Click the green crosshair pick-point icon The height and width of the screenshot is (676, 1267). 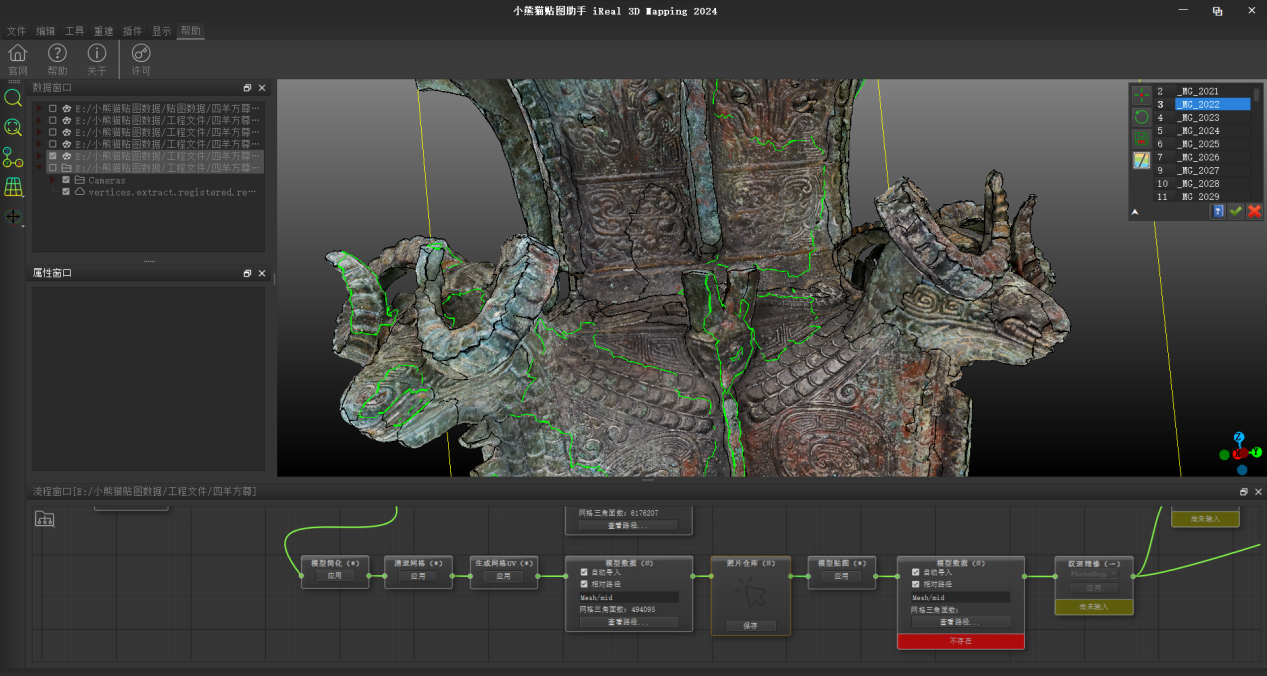tap(1141, 95)
